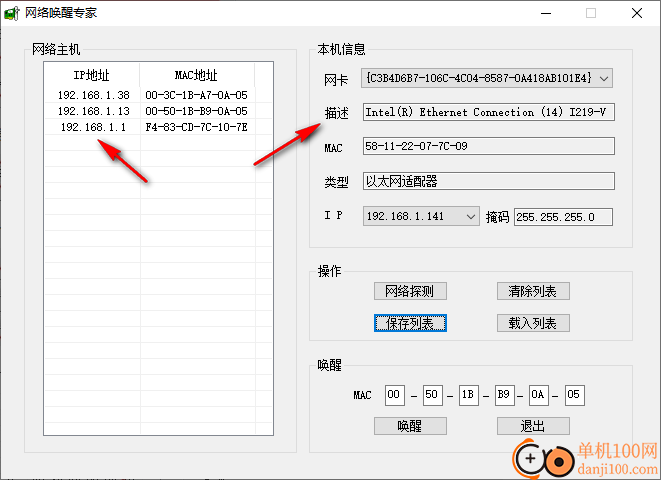Click the wake MAC first octet box 00
This screenshot has width=661, height=480.
tap(395, 395)
